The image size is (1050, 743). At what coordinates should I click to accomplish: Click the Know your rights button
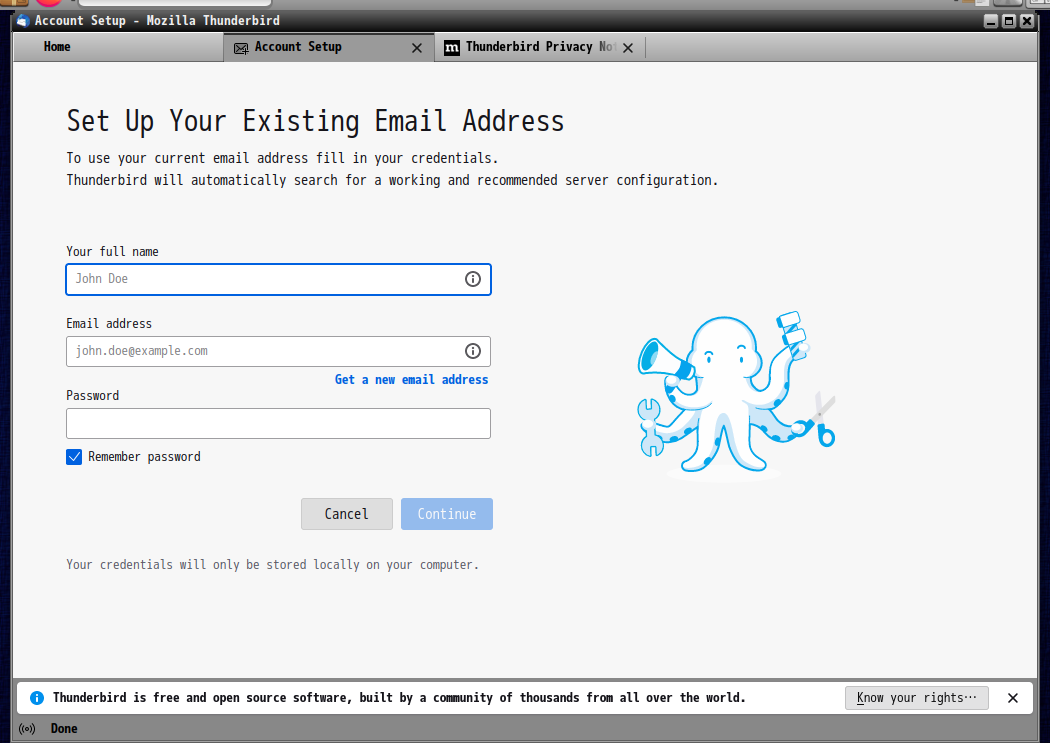click(917, 698)
